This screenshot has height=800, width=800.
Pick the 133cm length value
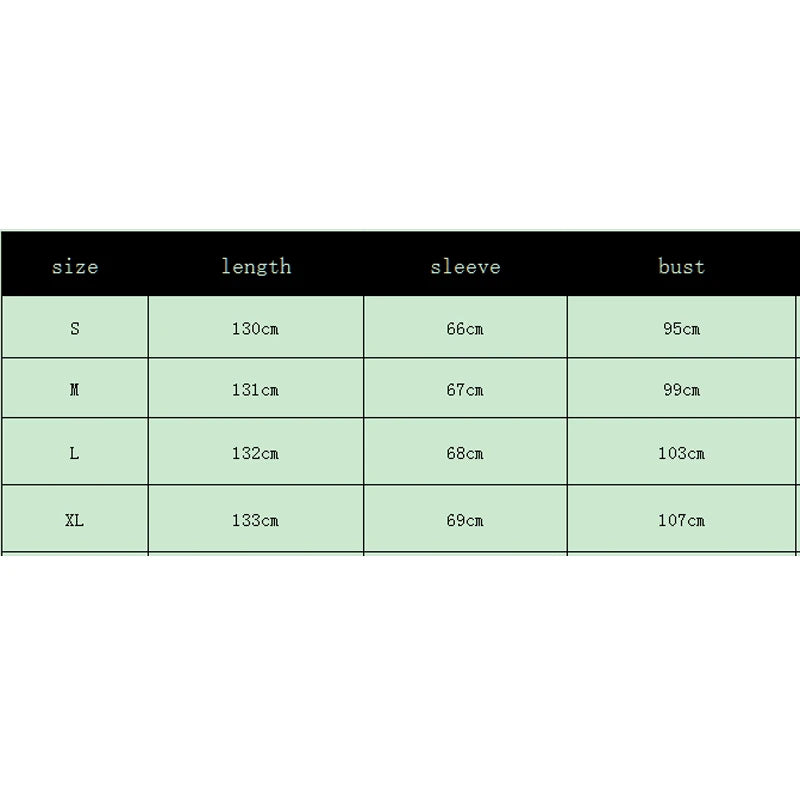(255, 520)
